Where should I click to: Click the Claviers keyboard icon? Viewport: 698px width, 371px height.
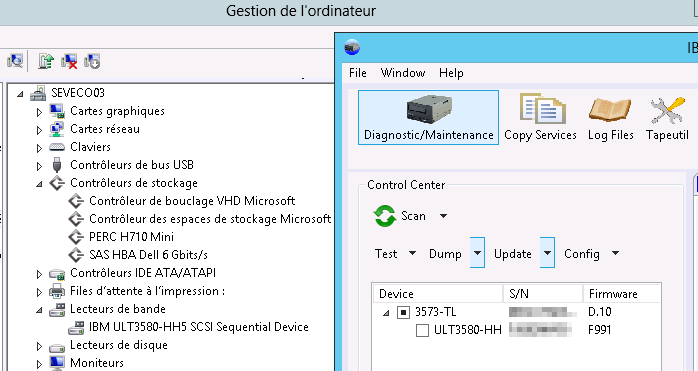57,147
